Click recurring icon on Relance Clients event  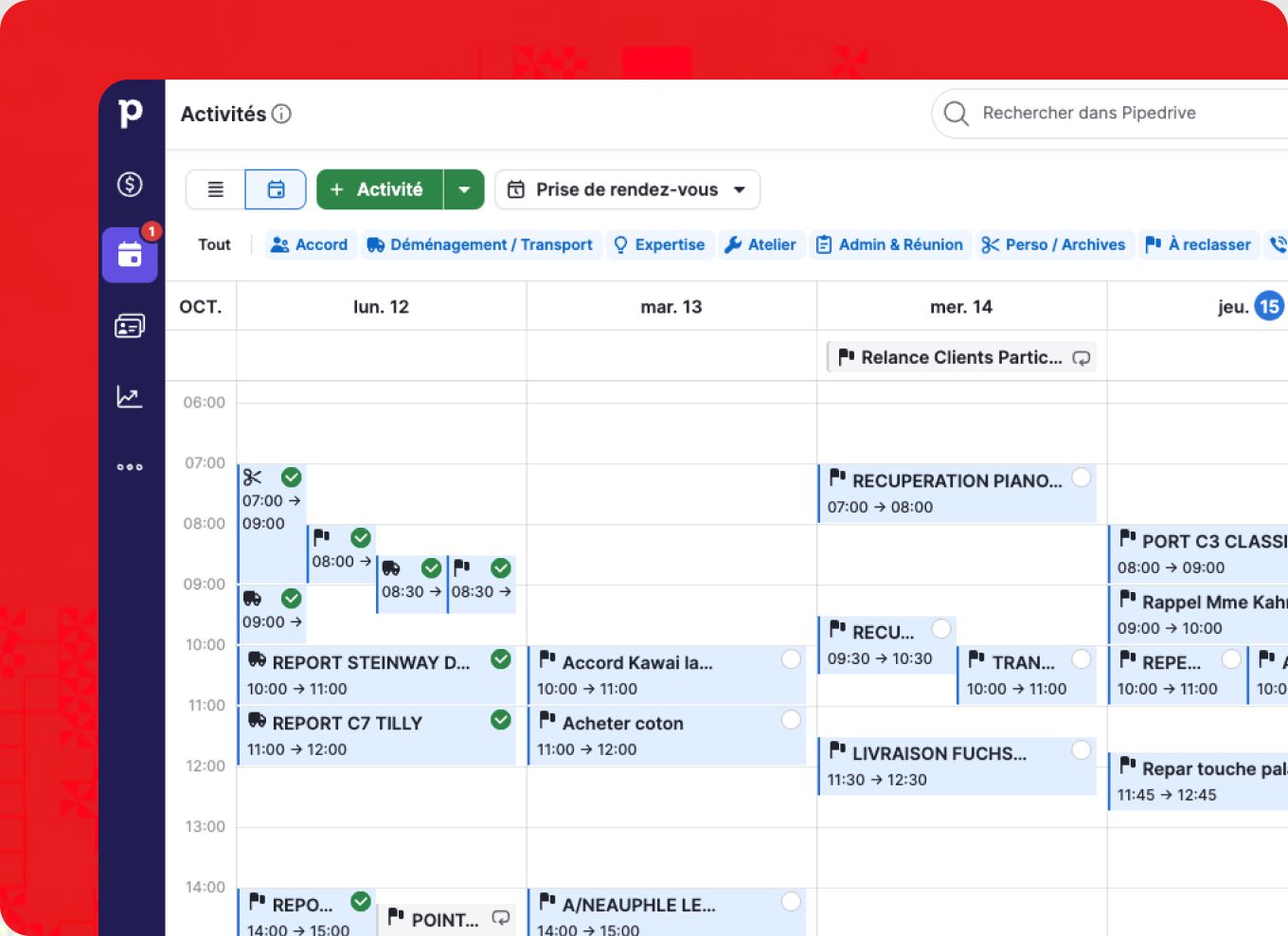(1081, 358)
